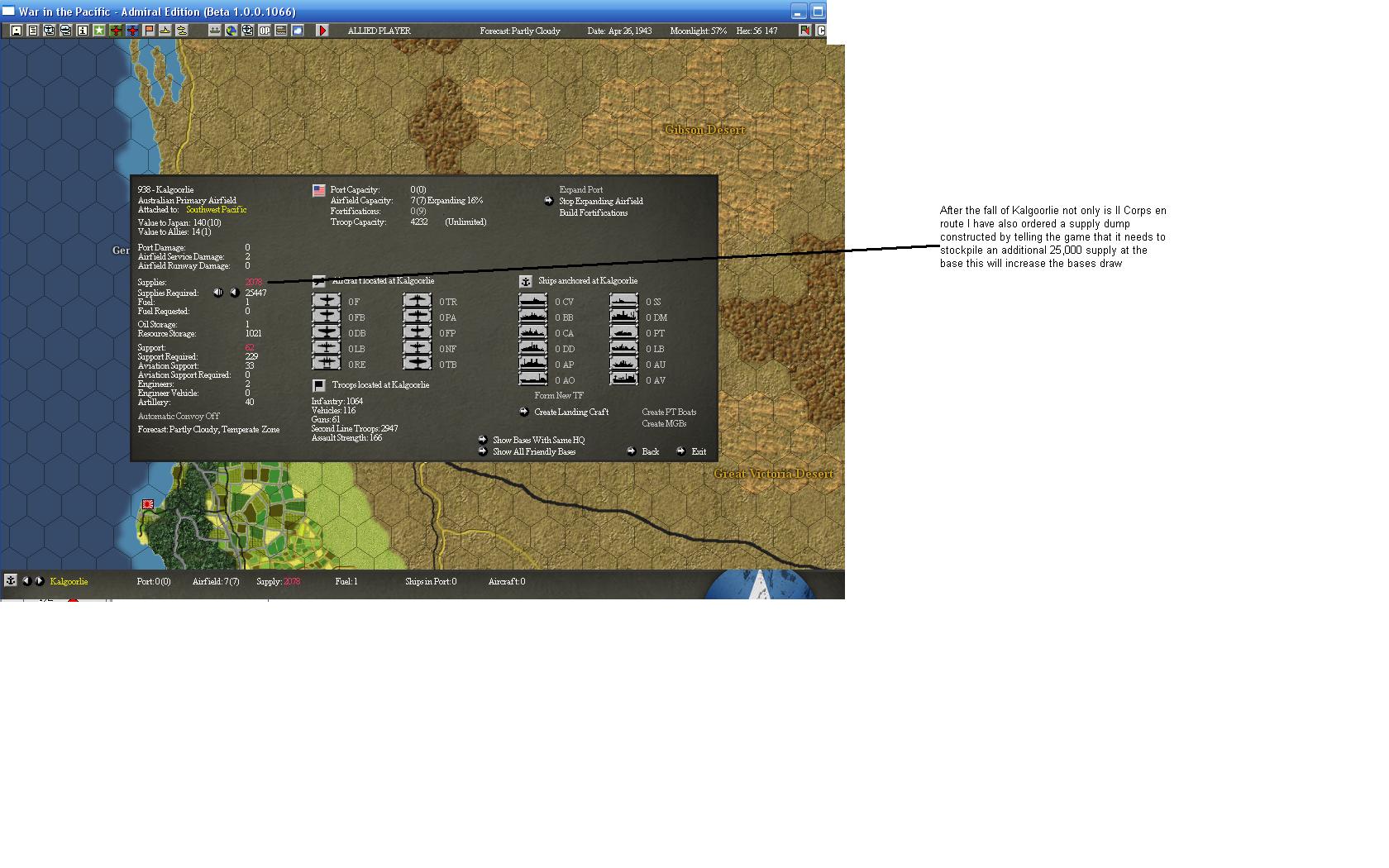Click the yellow ship silhouette toolbar icon
This screenshot has width=1389, height=868.
[x=165, y=31]
